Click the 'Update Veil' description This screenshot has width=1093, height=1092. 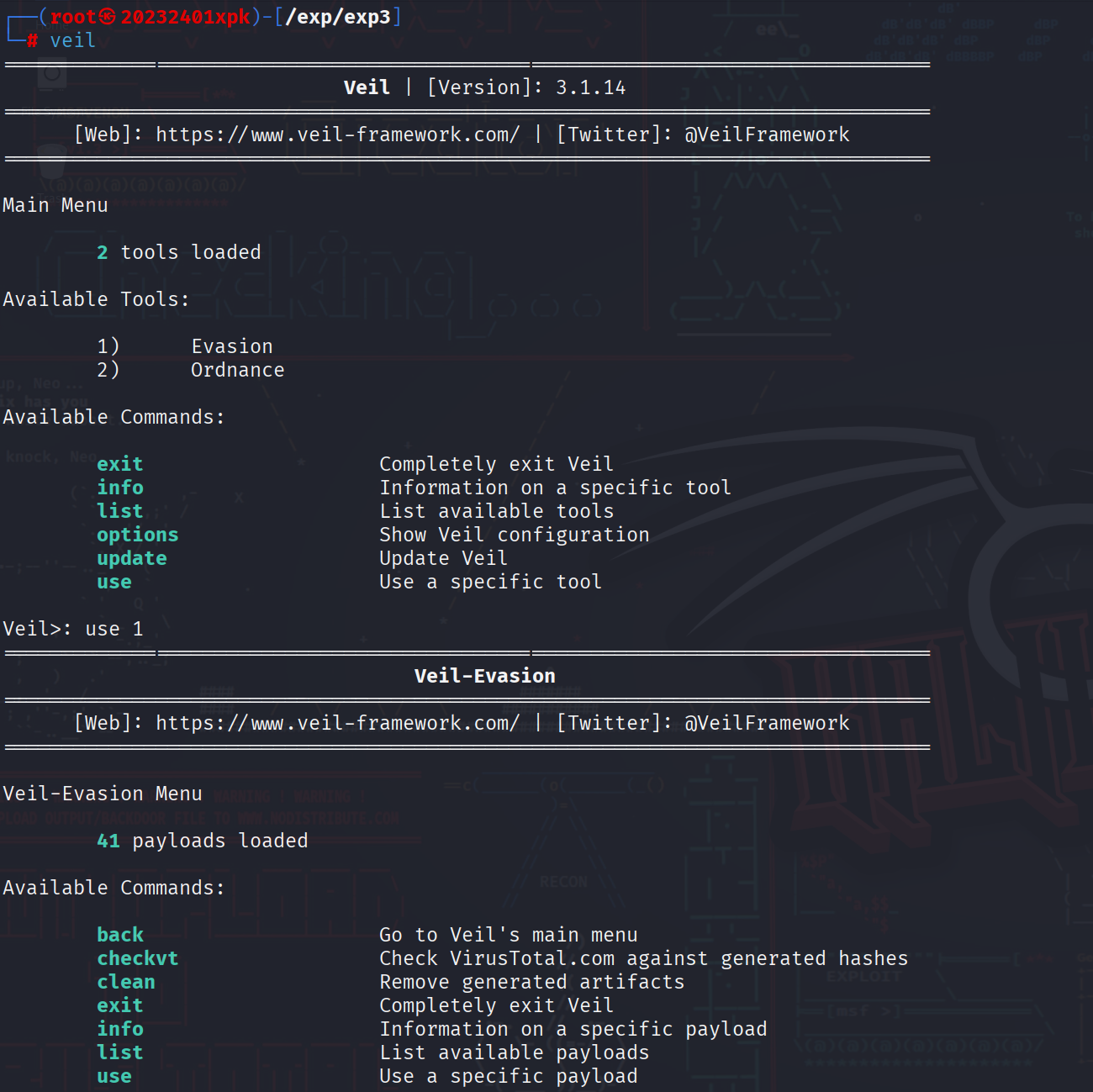443,558
